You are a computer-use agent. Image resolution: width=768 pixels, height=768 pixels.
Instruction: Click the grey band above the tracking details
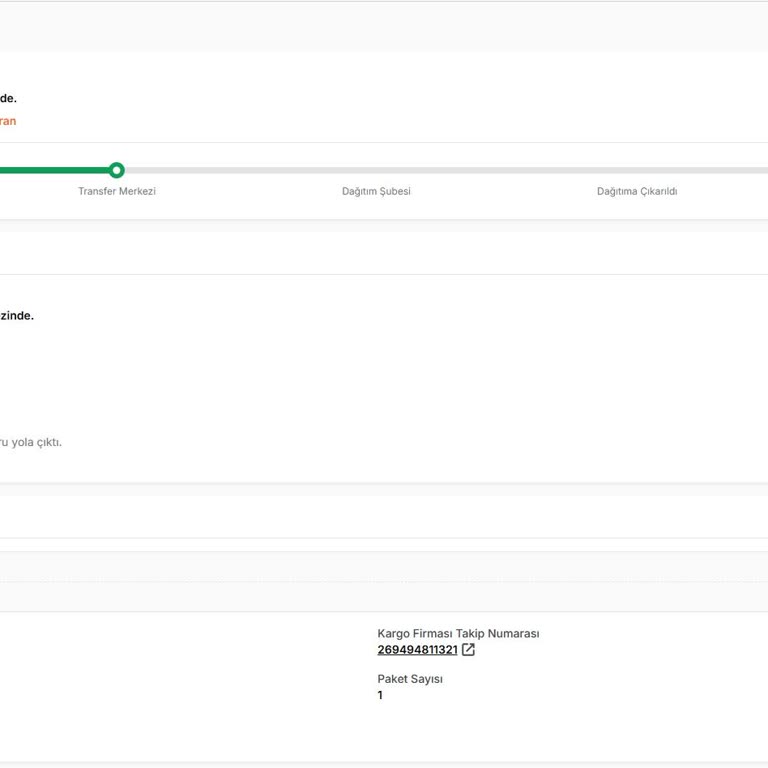tap(384, 581)
